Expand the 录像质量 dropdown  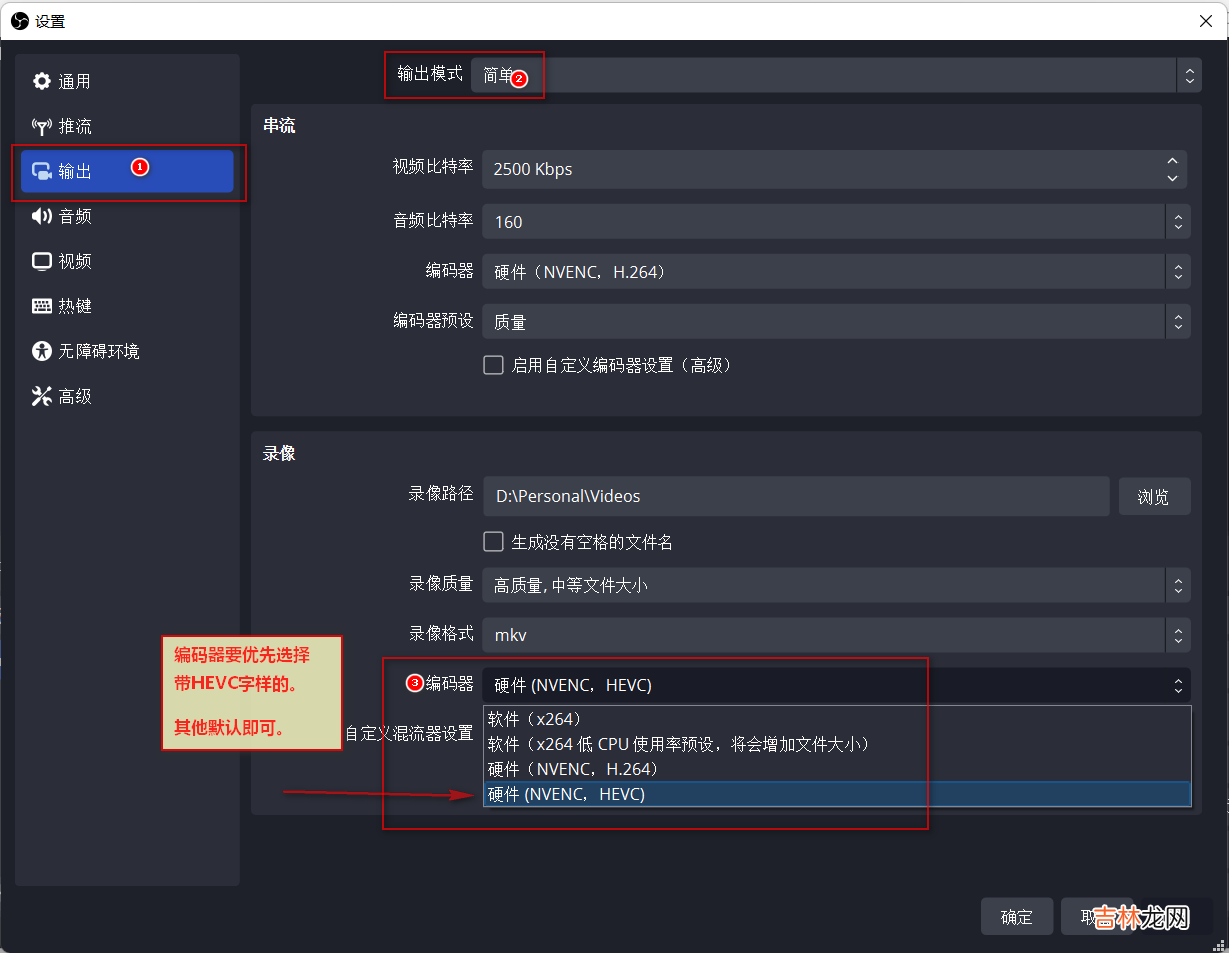tap(835, 585)
